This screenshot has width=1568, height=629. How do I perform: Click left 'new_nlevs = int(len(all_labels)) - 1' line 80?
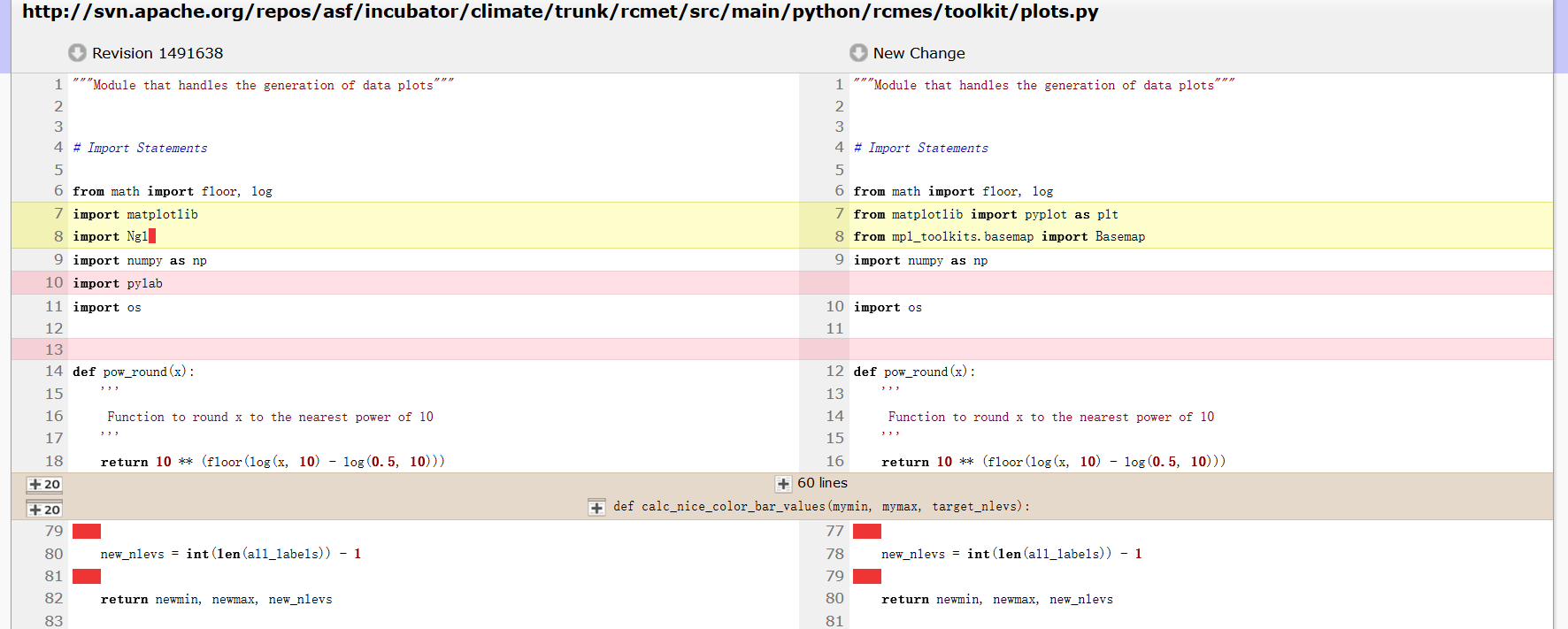[231, 554]
